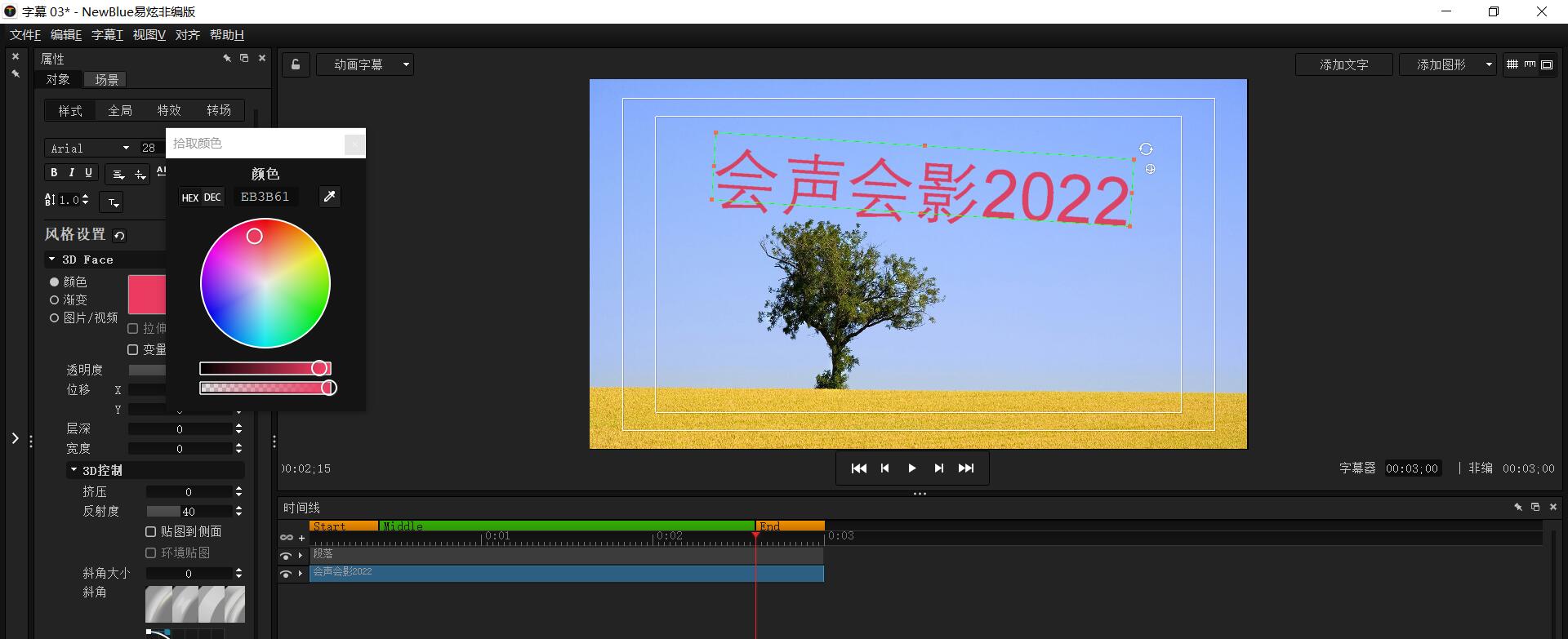
Task: Jump to the end of playback
Action: click(x=966, y=468)
